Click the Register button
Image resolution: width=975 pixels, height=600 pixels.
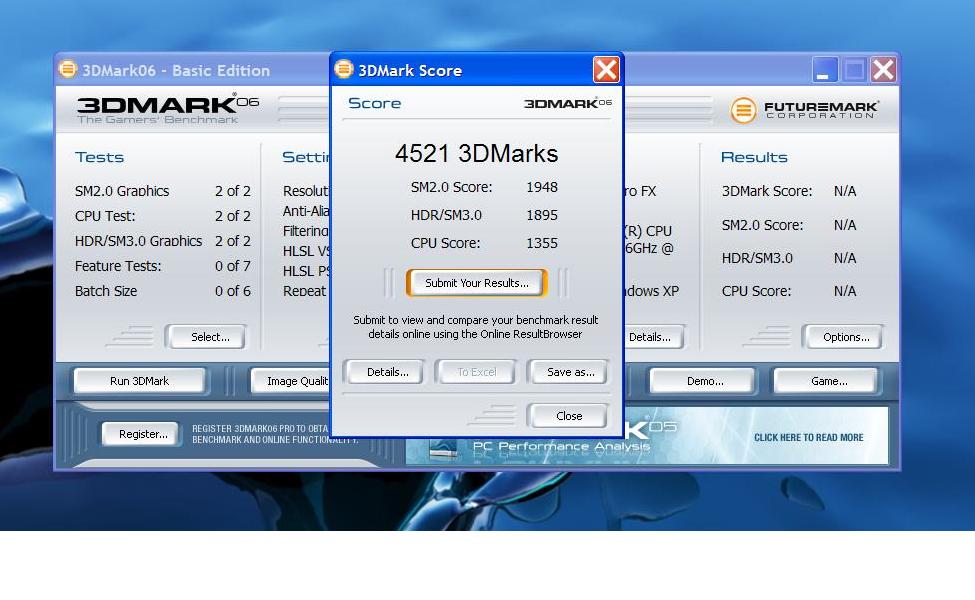point(141,434)
